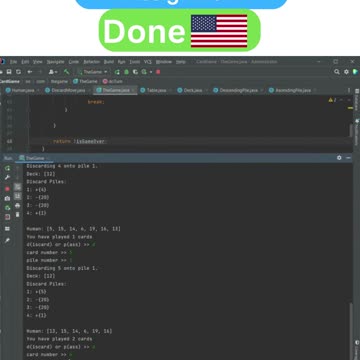Screen dimensions: 360x360
Task: Click the doTurn method breadcrumb
Action: click(112, 81)
